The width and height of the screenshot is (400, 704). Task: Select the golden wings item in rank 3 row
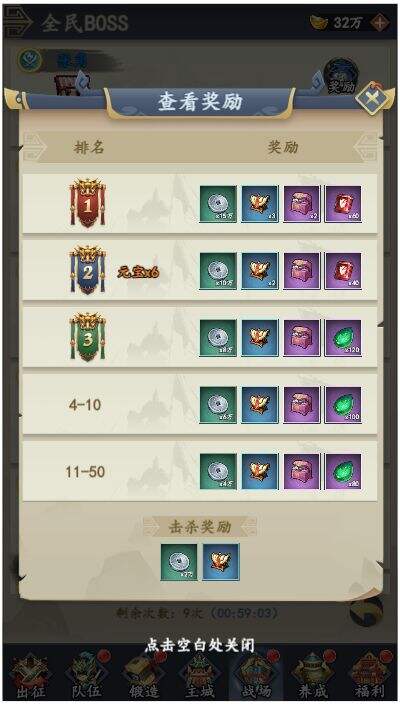[260, 338]
